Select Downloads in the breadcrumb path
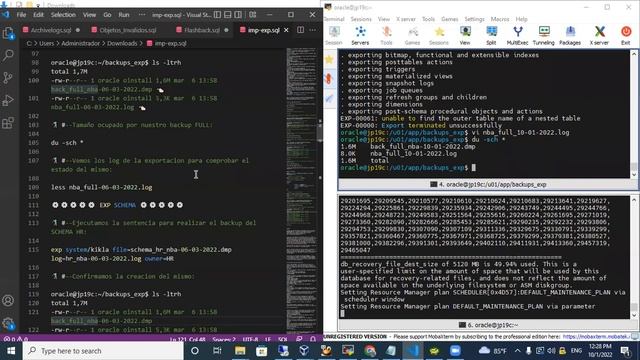 [x=122, y=43]
